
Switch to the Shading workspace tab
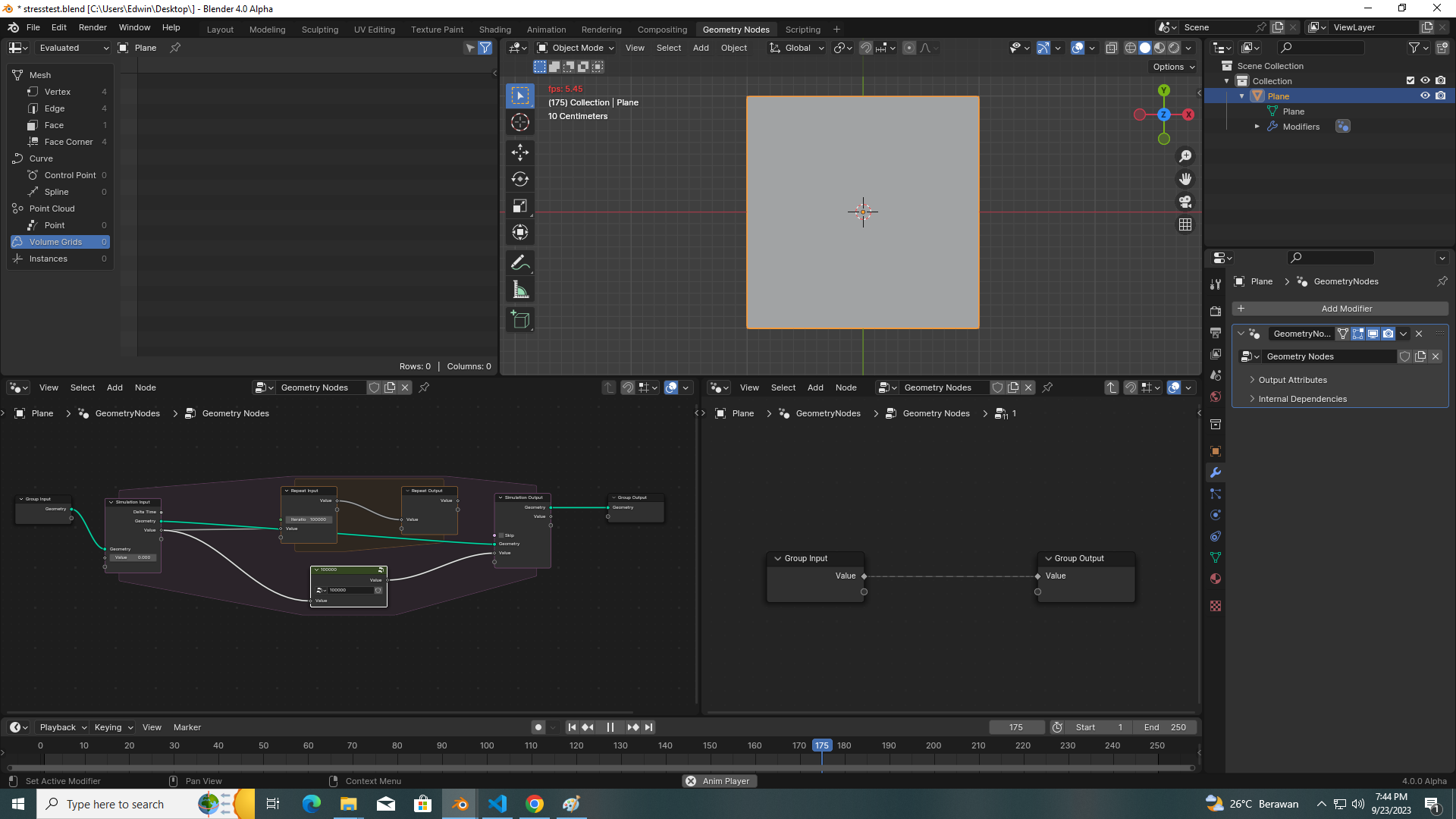(x=494, y=30)
